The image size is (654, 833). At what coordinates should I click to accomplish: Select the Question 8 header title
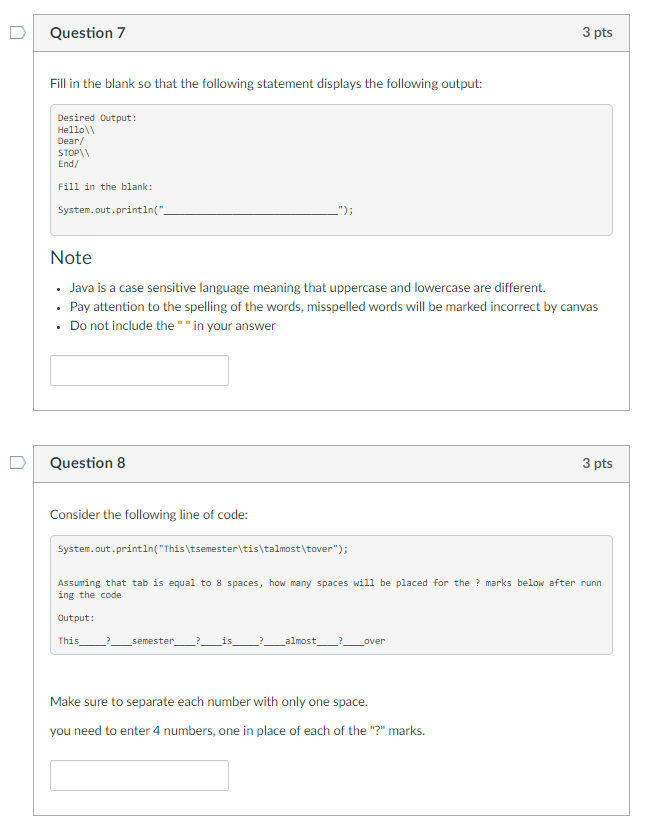pyautogui.click(x=88, y=463)
